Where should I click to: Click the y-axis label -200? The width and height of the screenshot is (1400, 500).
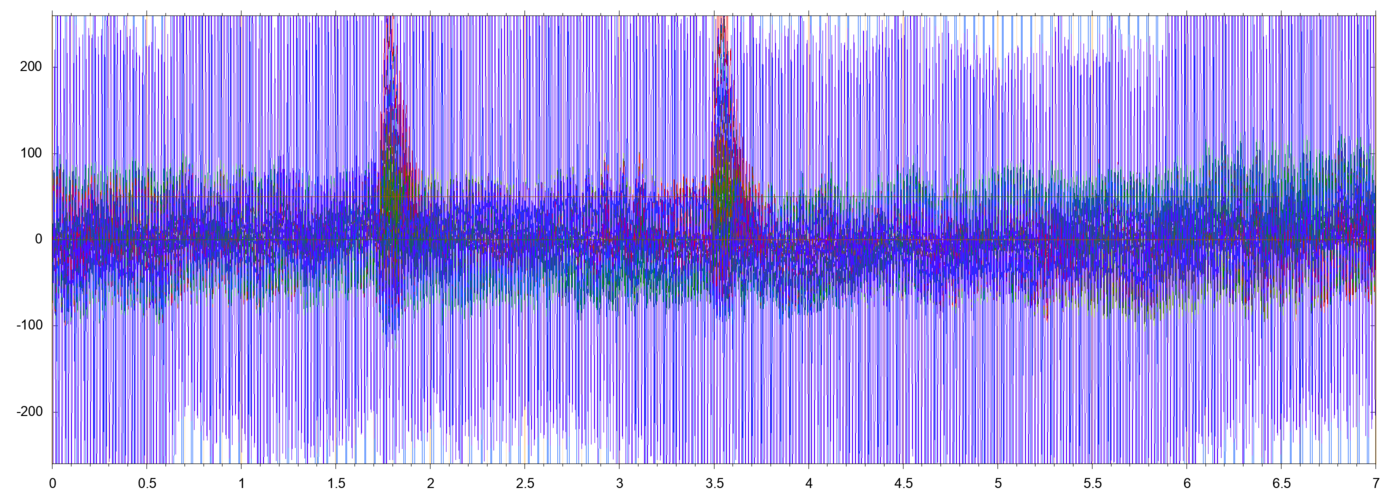point(28,412)
